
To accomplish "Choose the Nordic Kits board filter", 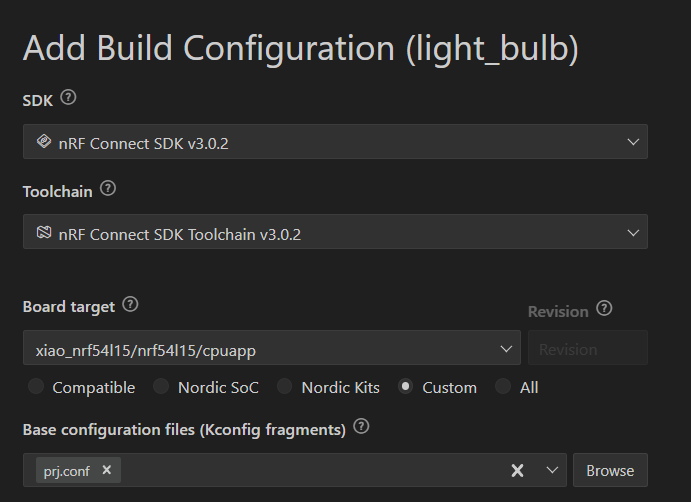I will (x=284, y=386).
